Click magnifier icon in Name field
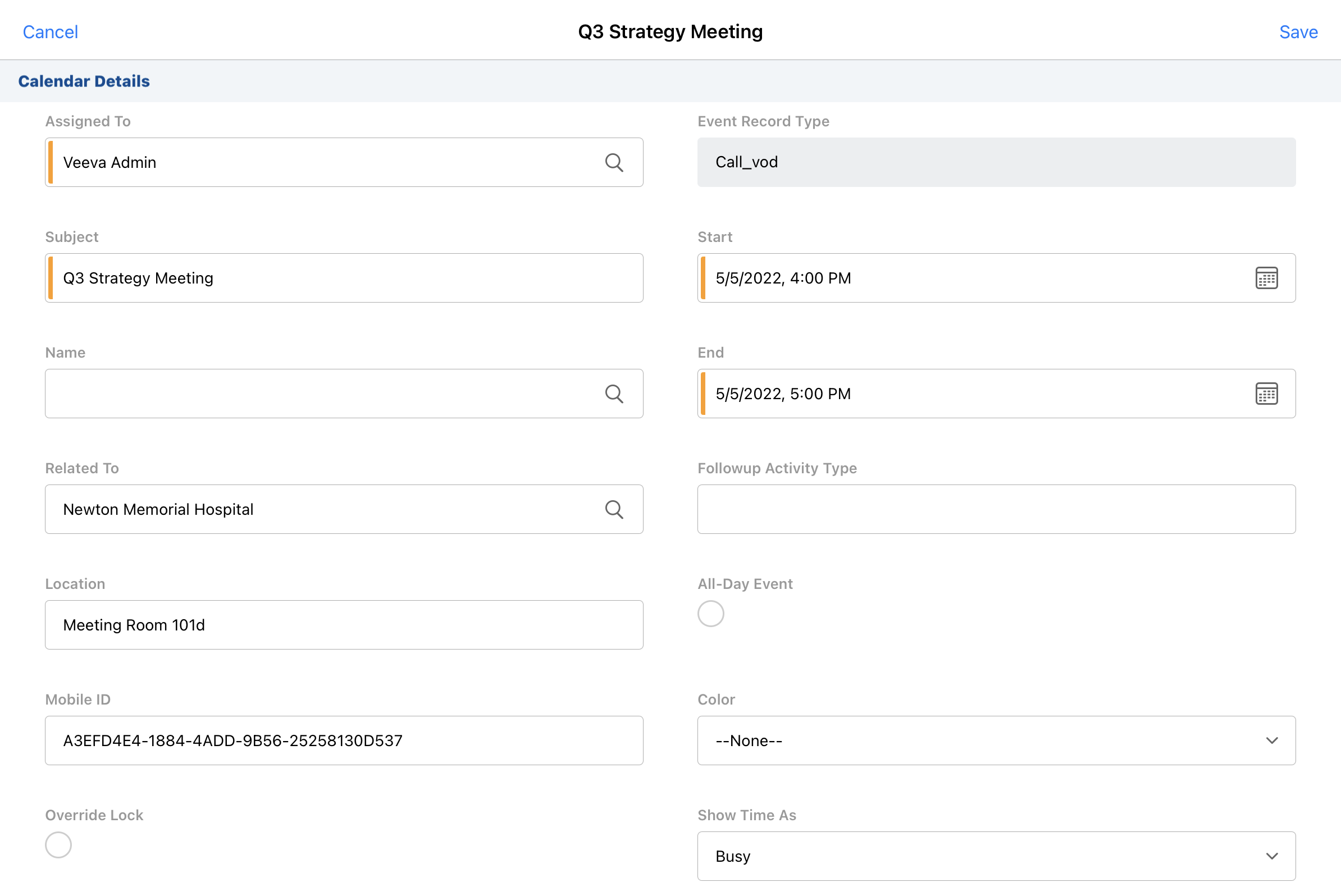The width and height of the screenshot is (1341, 896). (614, 394)
